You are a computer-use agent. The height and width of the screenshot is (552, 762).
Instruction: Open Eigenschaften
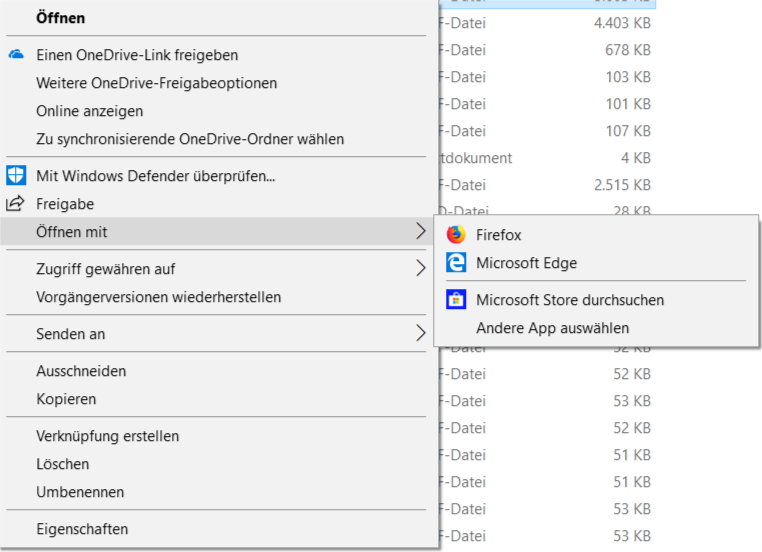(82, 529)
